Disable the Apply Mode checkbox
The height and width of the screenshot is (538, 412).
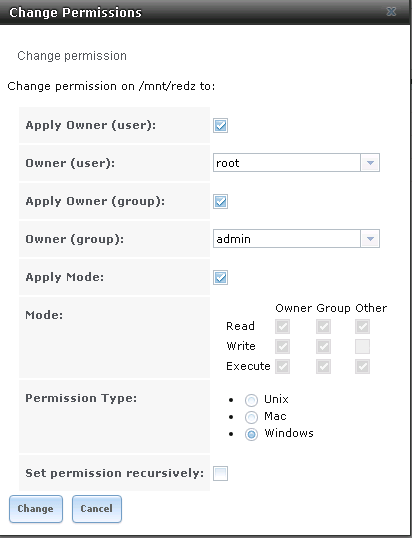click(220, 277)
